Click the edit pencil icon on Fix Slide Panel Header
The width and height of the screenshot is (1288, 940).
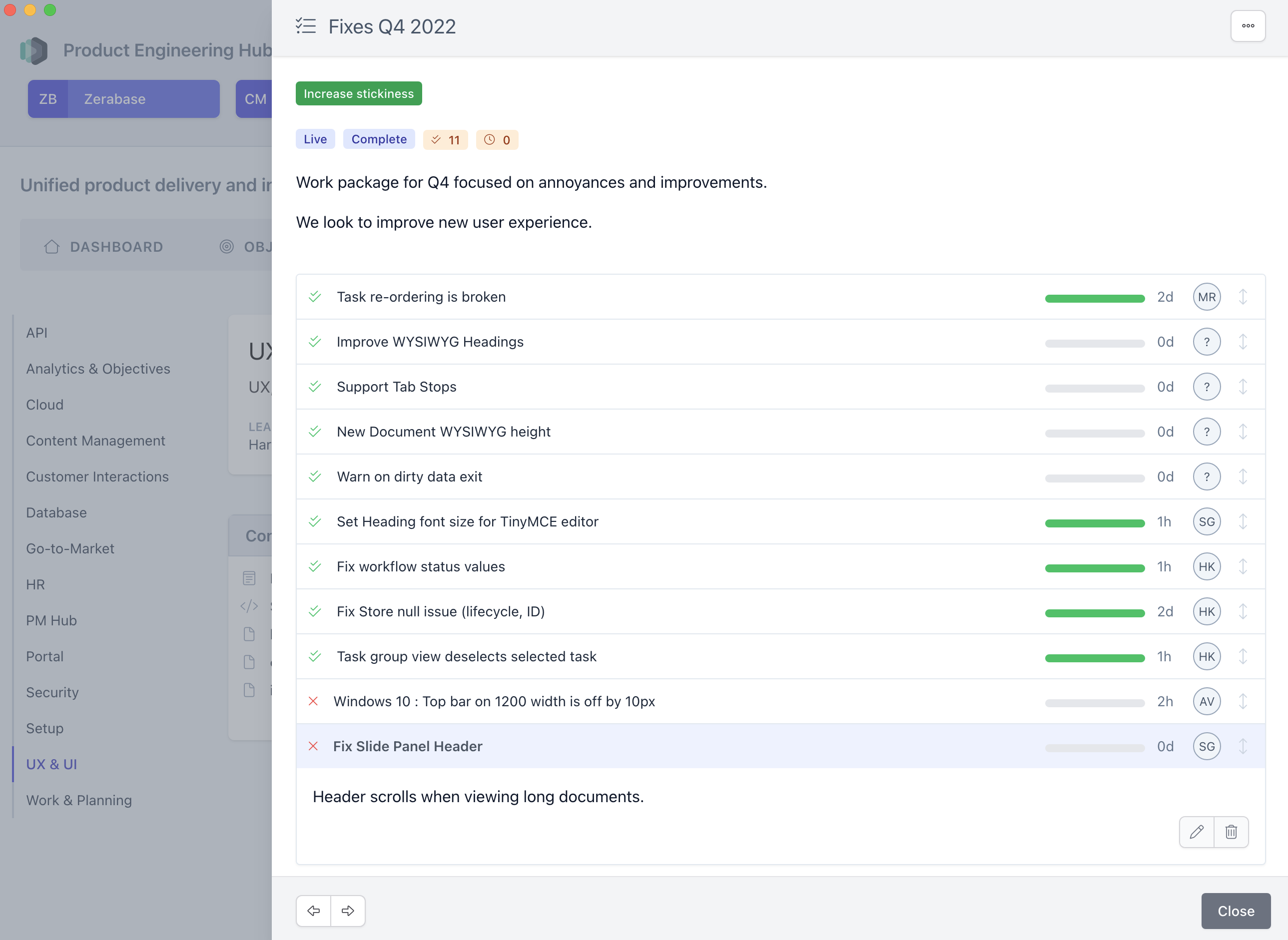point(1197,830)
